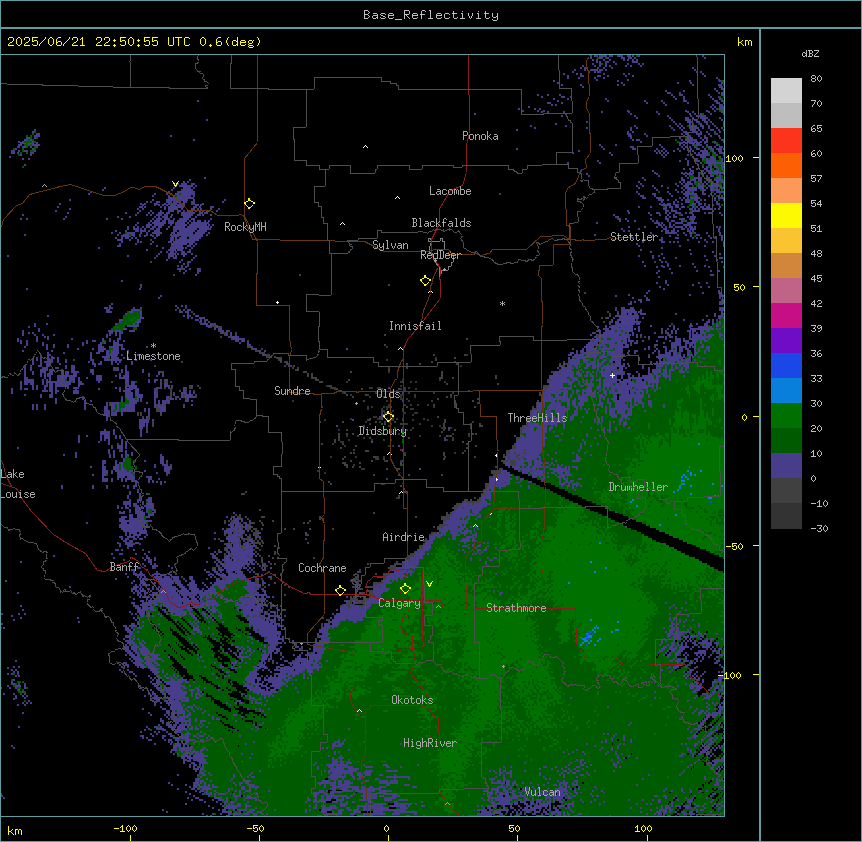Select the slate purple 10-0 dBZ swatch
Screen dimensions: 862x842
(x=786, y=466)
